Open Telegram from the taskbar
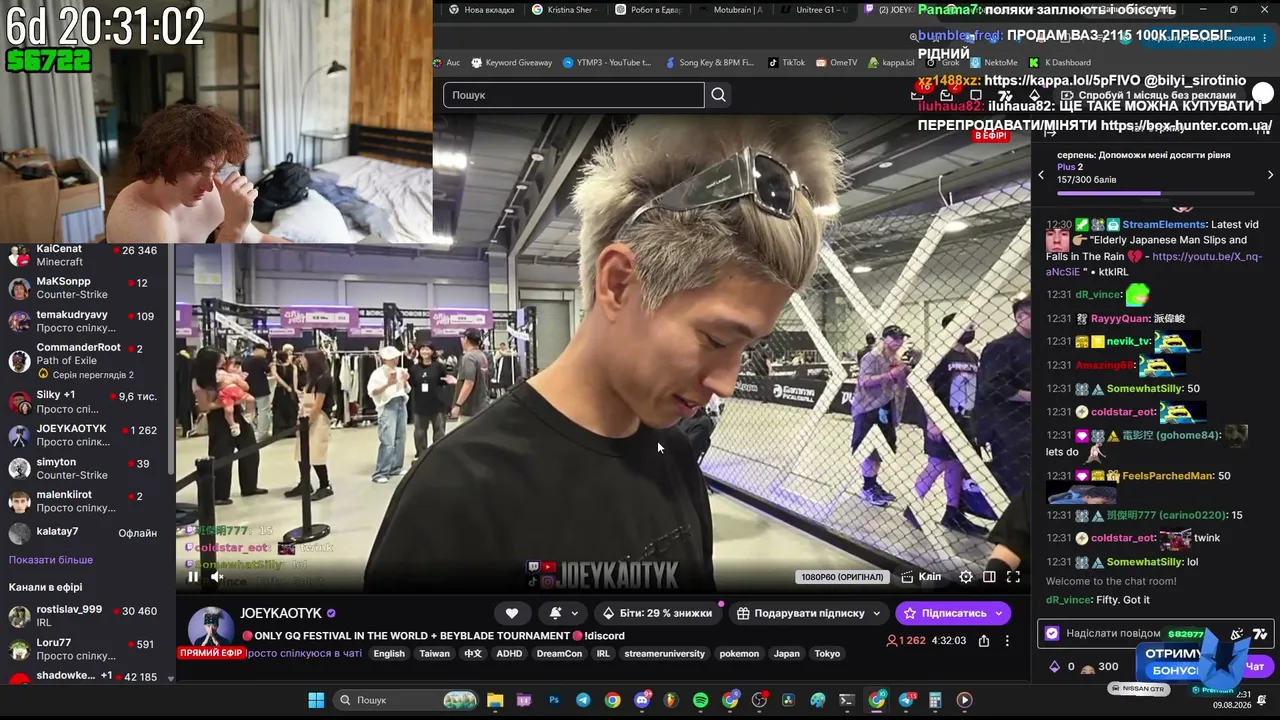The height and width of the screenshot is (720, 1280). click(583, 700)
